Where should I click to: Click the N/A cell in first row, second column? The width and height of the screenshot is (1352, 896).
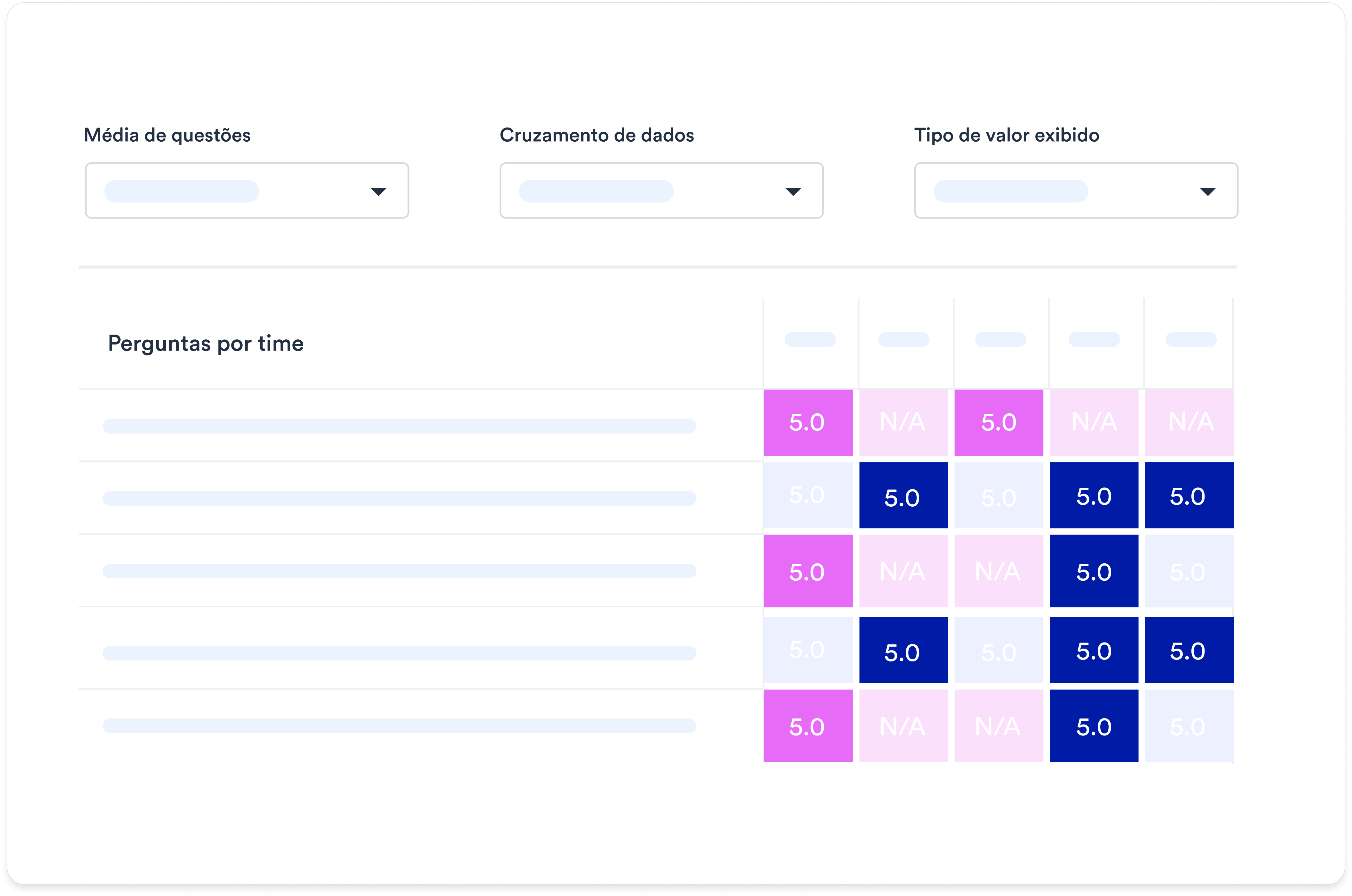[903, 423]
